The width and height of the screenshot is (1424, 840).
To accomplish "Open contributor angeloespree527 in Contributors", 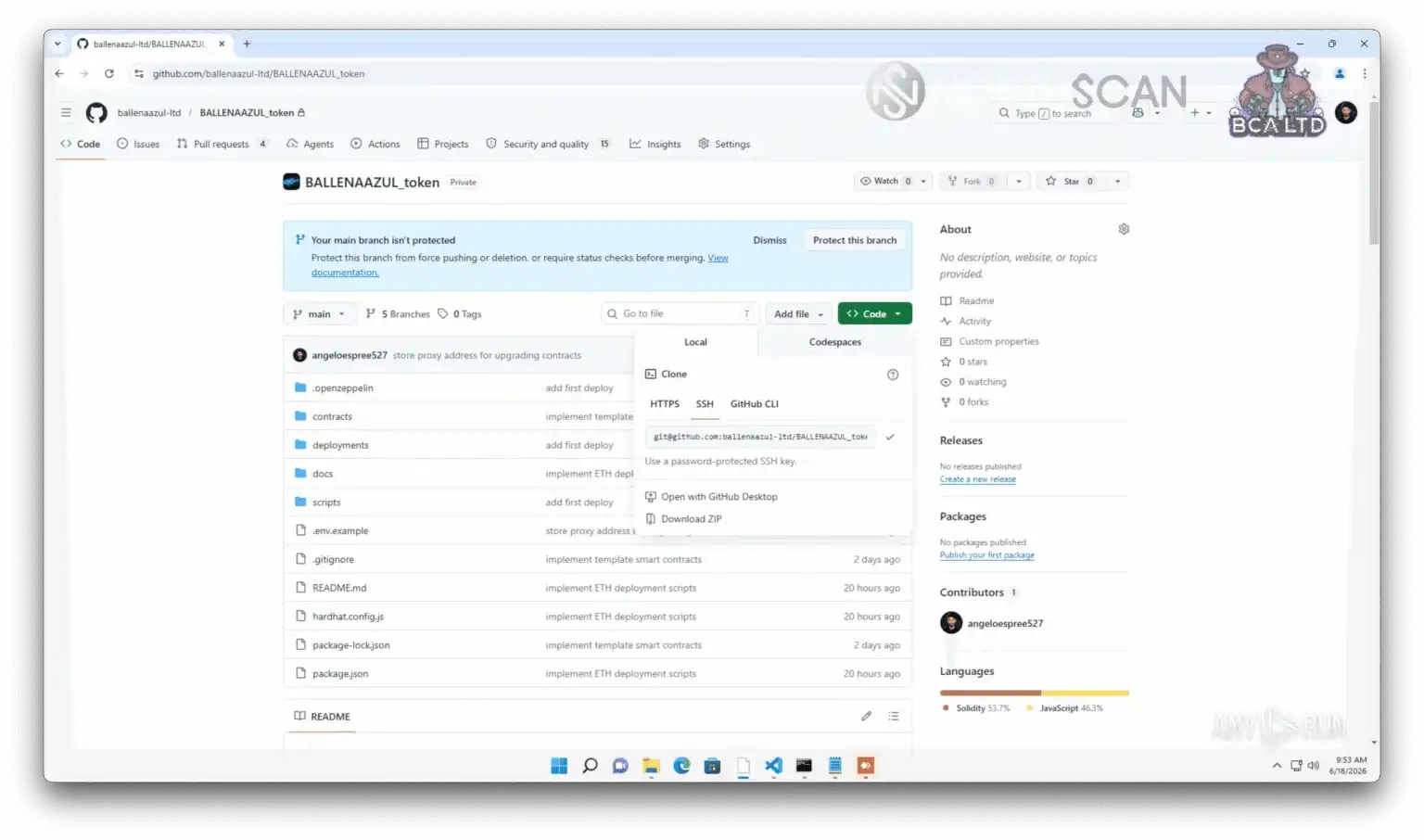I will tap(1005, 623).
